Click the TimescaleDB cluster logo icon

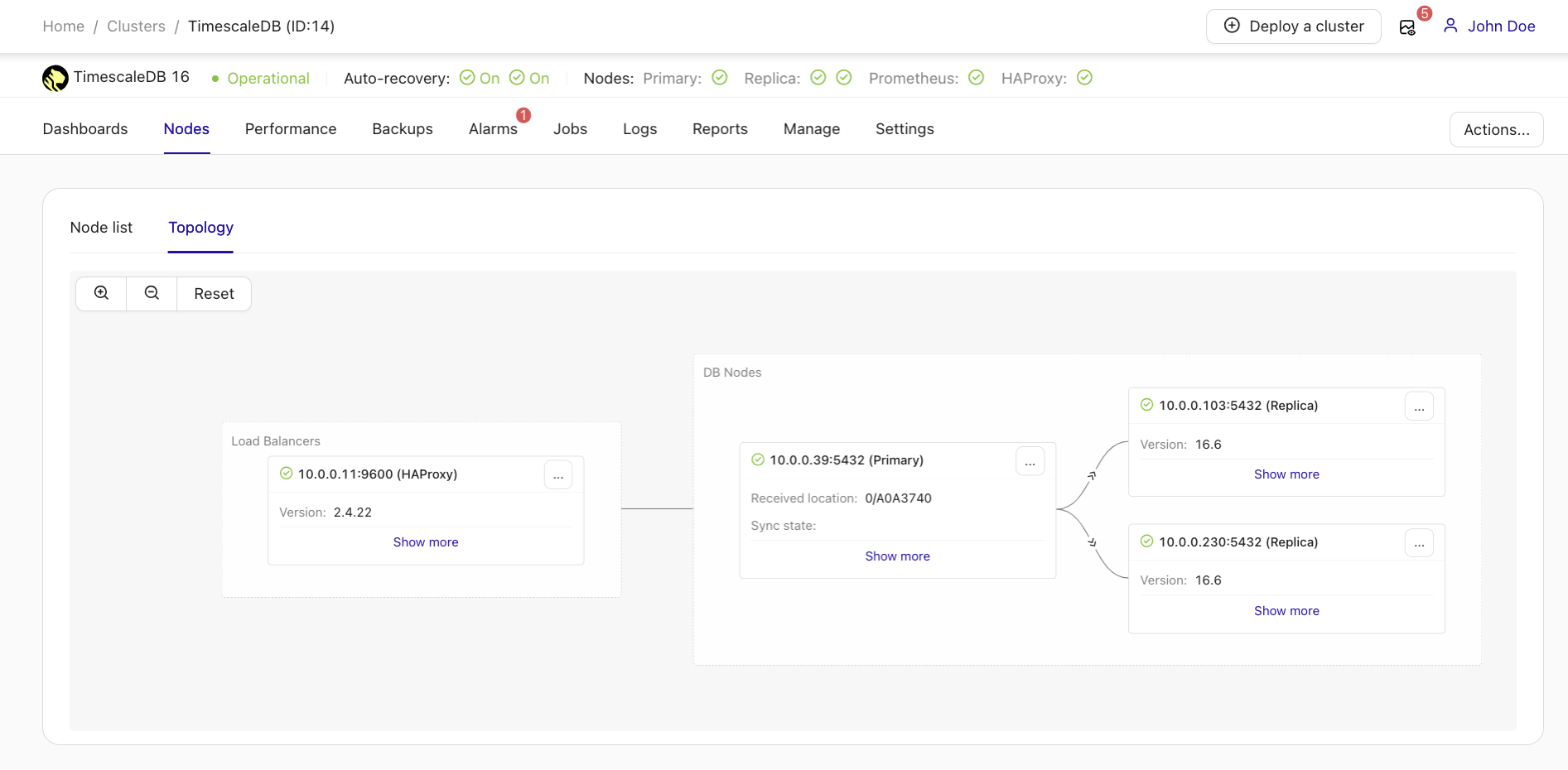55,78
